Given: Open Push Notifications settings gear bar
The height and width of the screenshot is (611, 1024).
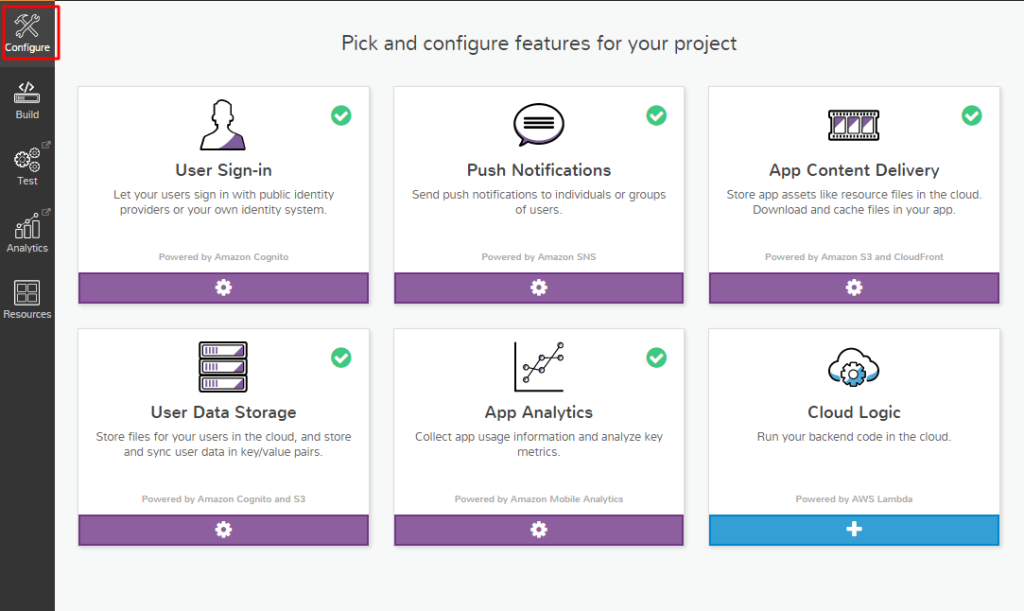Looking at the screenshot, I should (x=538, y=288).
